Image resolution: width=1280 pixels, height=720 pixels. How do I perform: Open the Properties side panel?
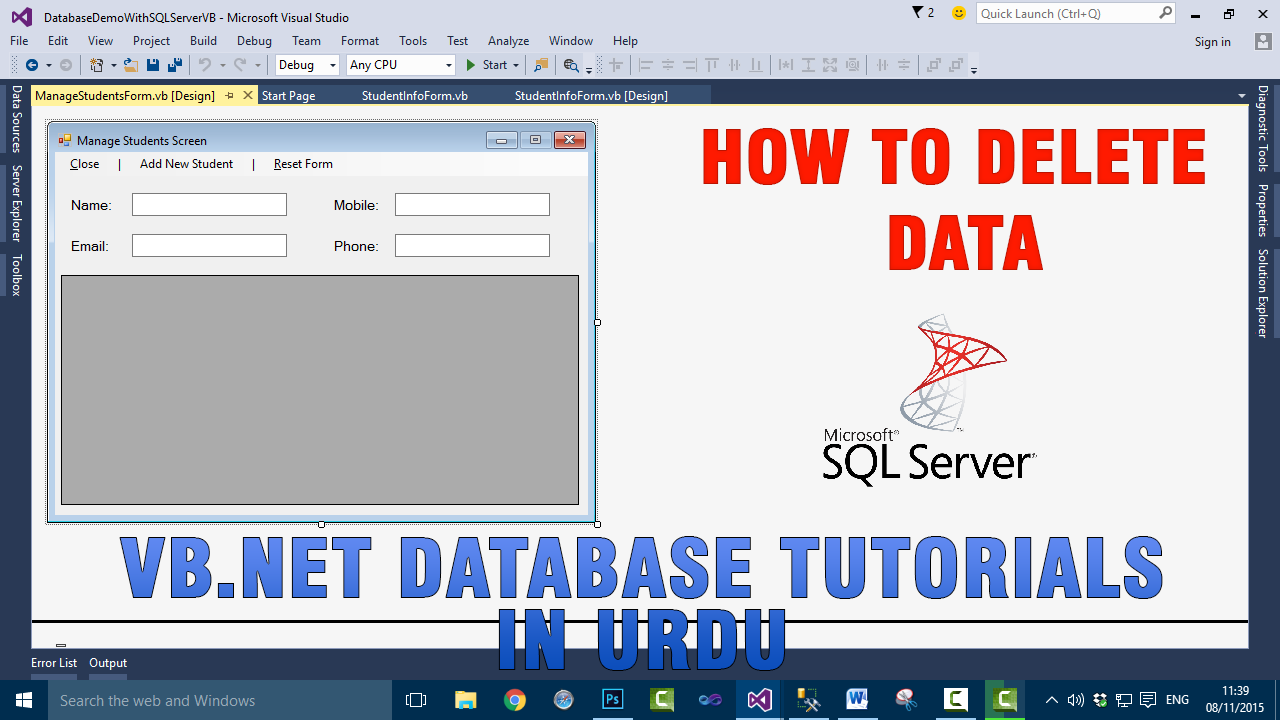point(1263,210)
